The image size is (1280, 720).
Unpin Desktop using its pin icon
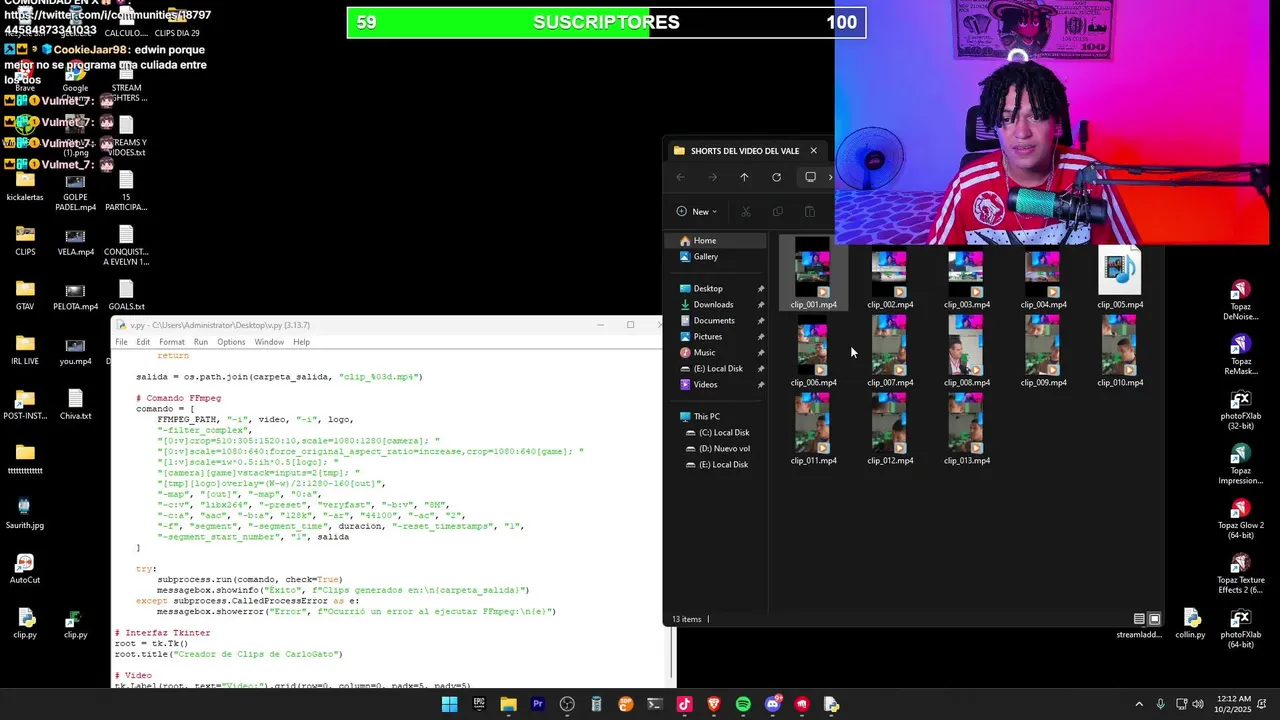coord(761,289)
